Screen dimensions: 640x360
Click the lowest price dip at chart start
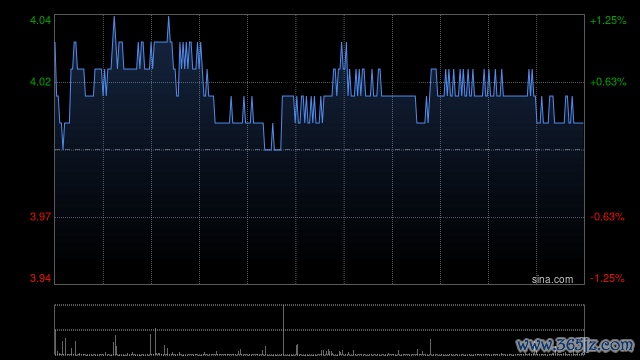(x=63, y=149)
